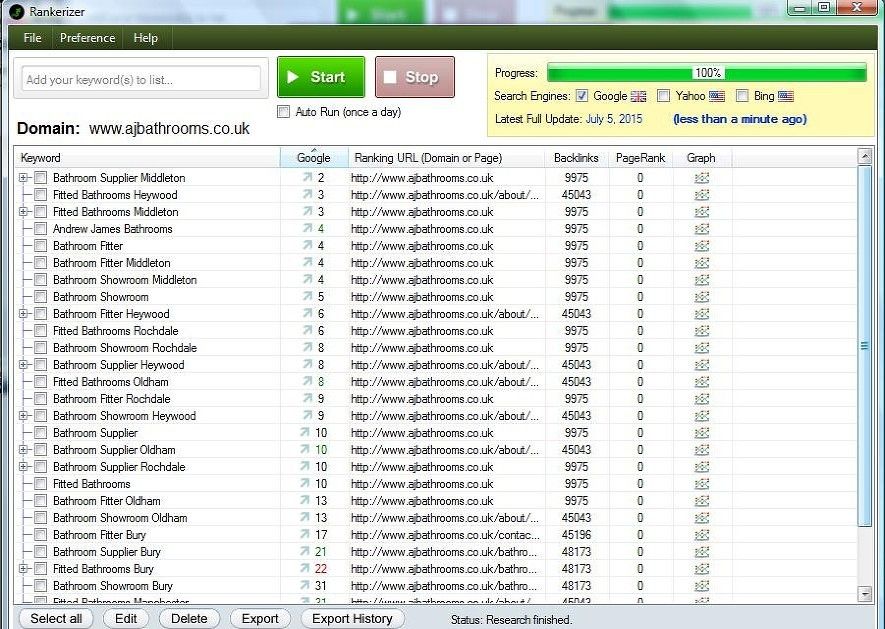Open graph icon for Bathroom Supplier Oldham
Image resolution: width=885 pixels, height=629 pixels.
point(702,450)
